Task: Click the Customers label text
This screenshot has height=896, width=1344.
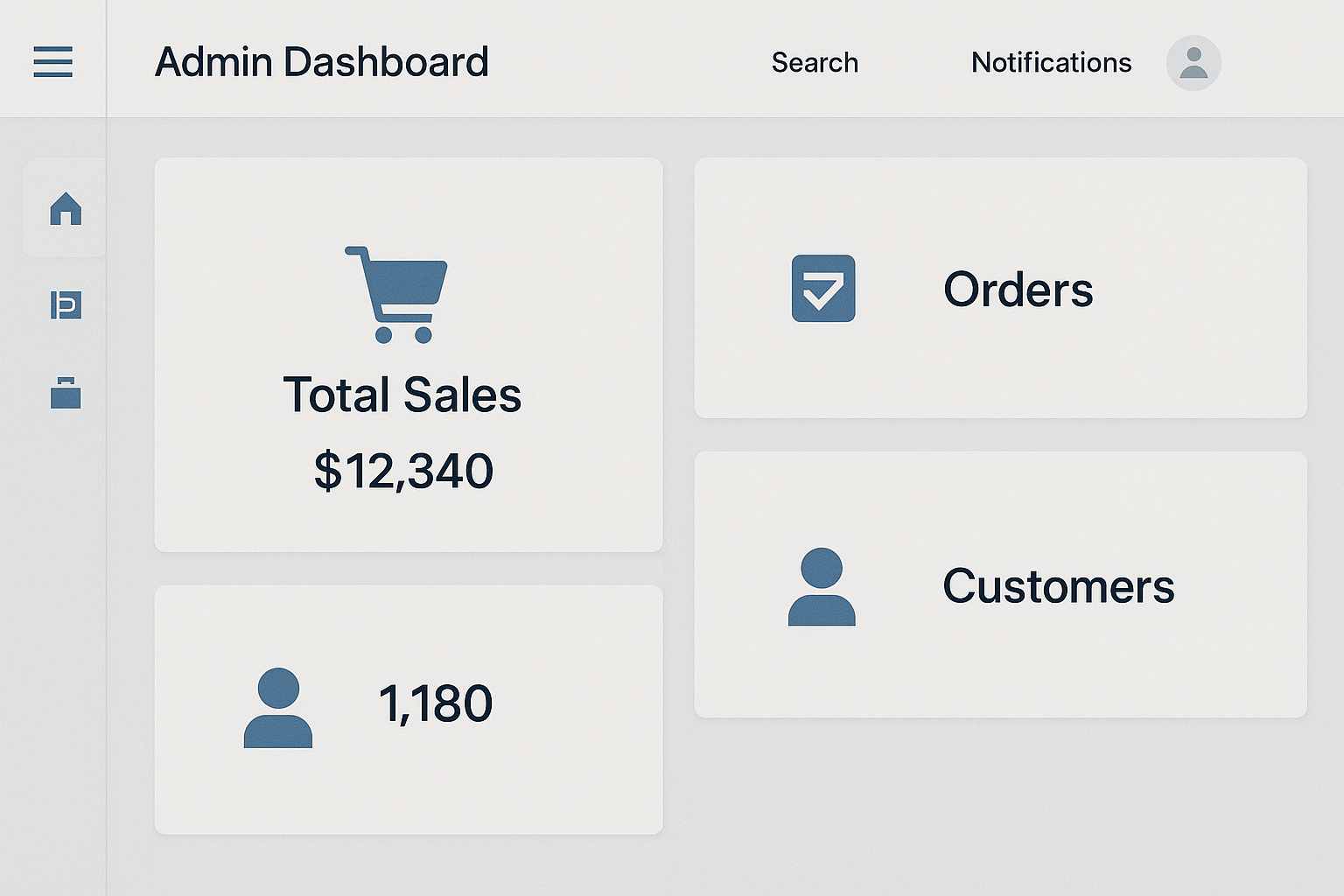Action: 1058,586
